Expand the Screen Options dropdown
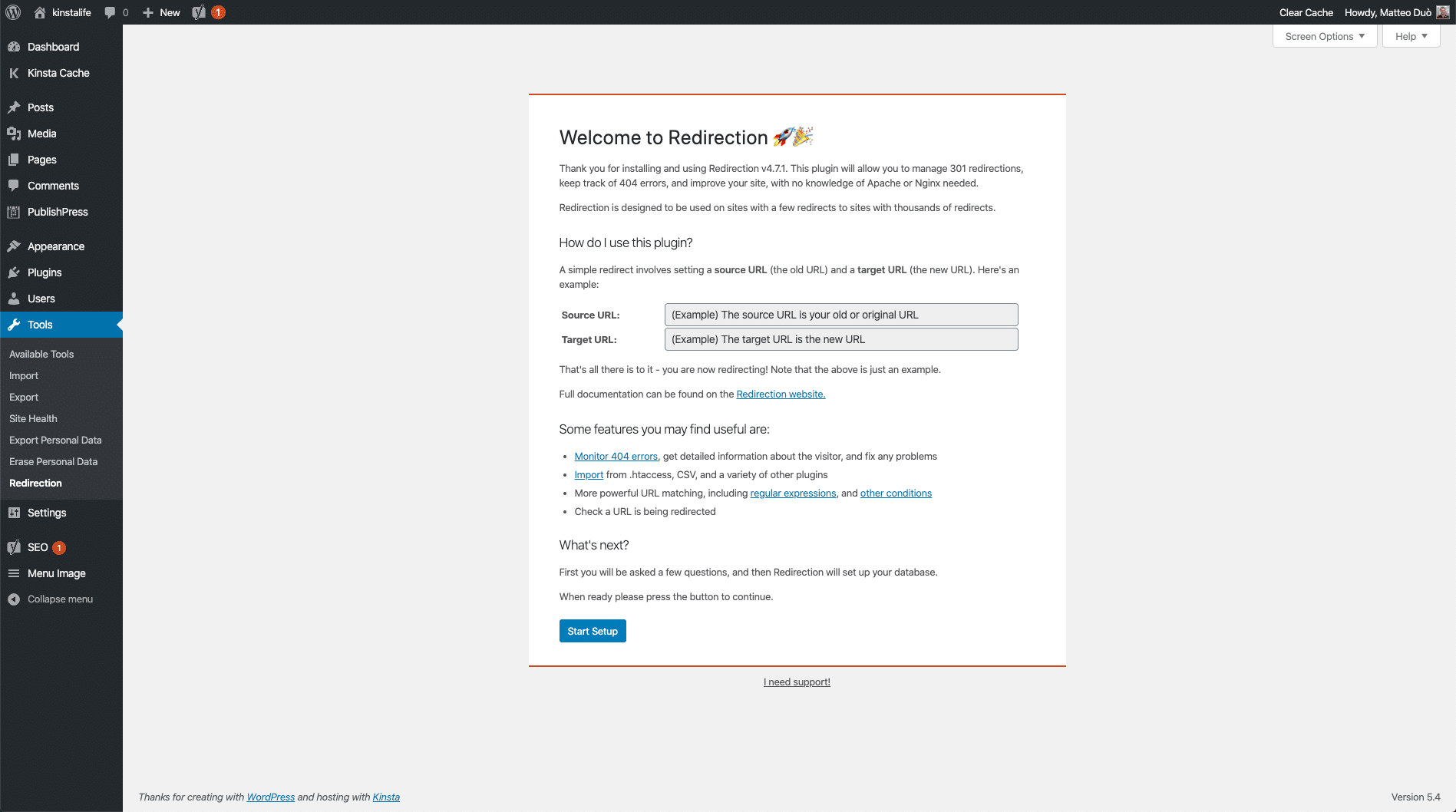1456x812 pixels. [x=1323, y=36]
